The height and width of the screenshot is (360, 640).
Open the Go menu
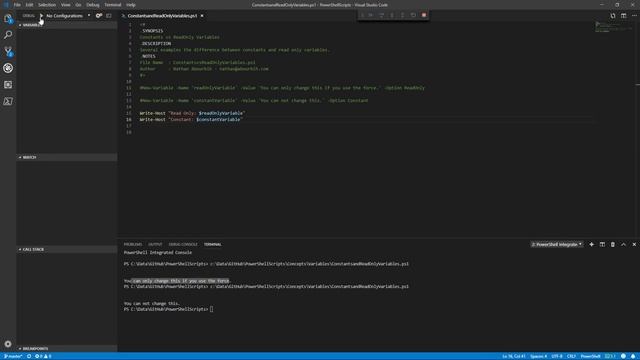[x=78, y=5]
